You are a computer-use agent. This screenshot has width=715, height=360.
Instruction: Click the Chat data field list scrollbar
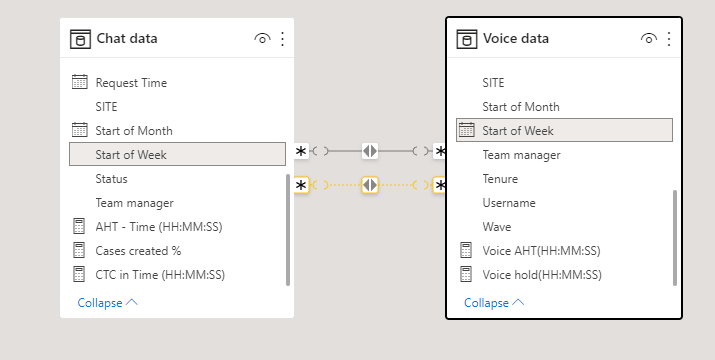(x=288, y=230)
